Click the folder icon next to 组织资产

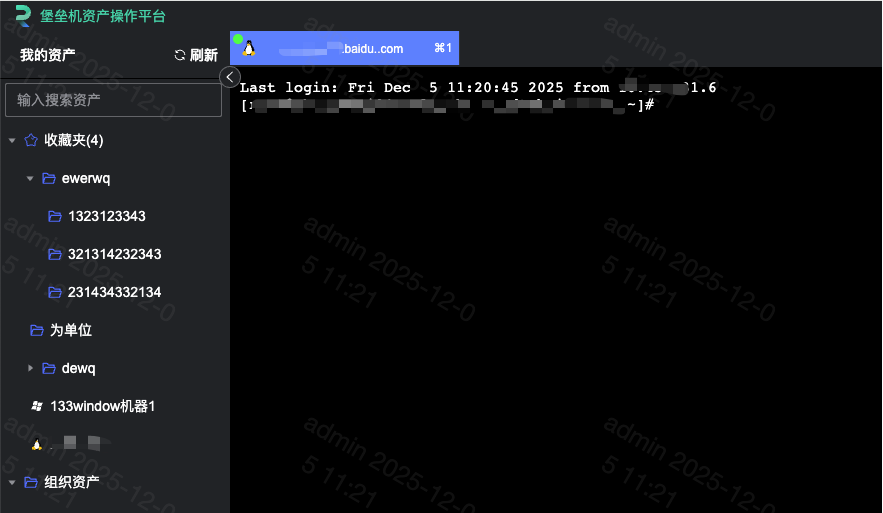coord(31,482)
